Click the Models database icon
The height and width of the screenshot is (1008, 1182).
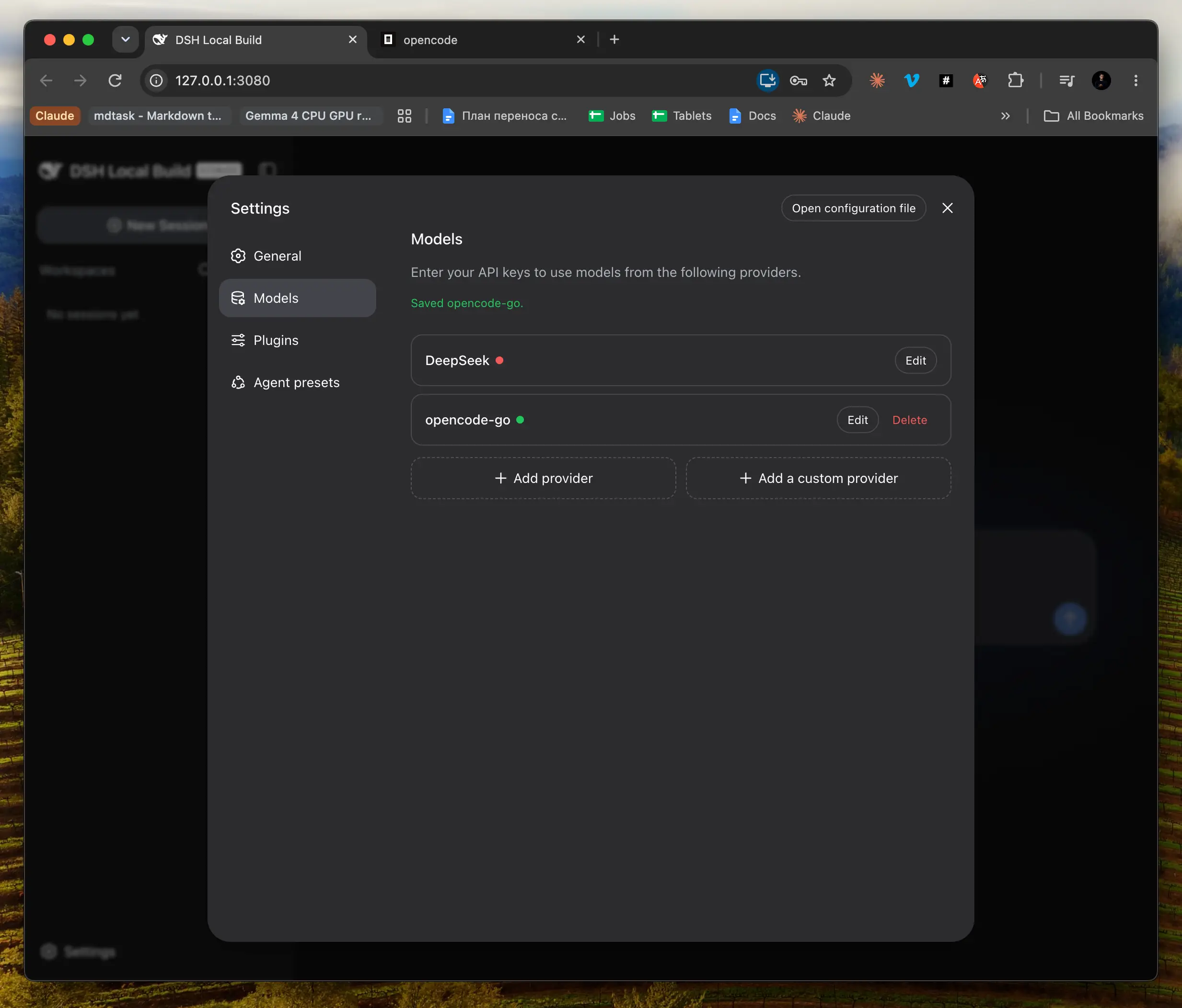[x=238, y=298]
